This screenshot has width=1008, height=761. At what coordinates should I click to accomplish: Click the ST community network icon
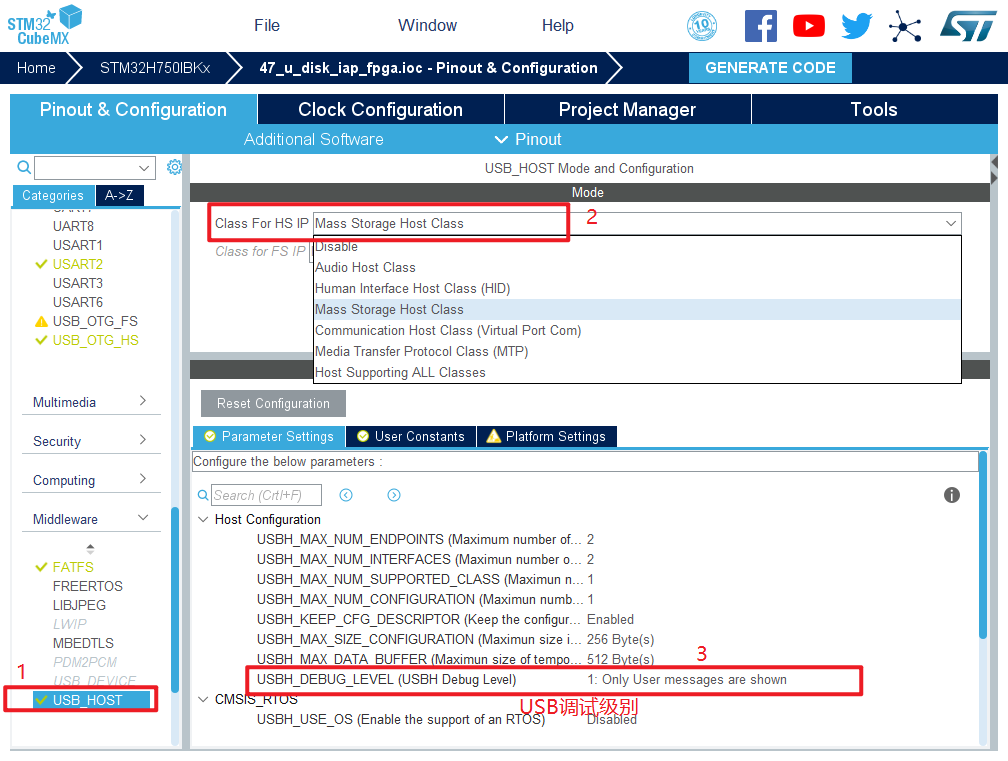point(905,26)
